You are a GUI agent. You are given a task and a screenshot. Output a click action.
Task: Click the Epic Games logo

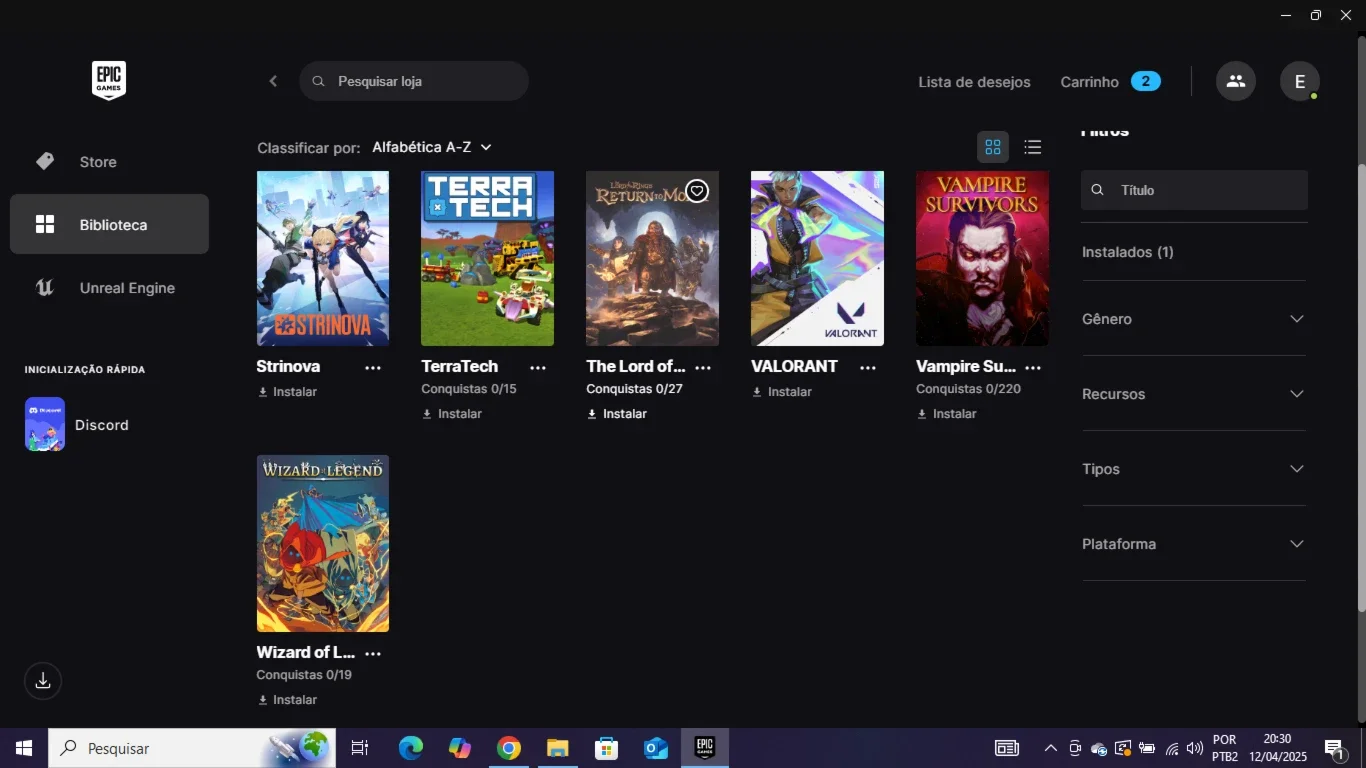(109, 81)
